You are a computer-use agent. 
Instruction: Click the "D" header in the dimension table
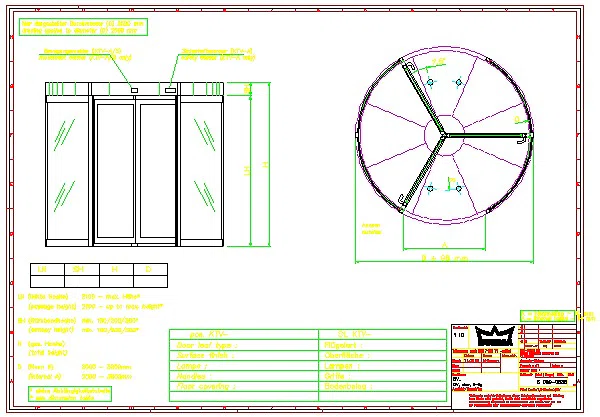[x=148, y=269]
